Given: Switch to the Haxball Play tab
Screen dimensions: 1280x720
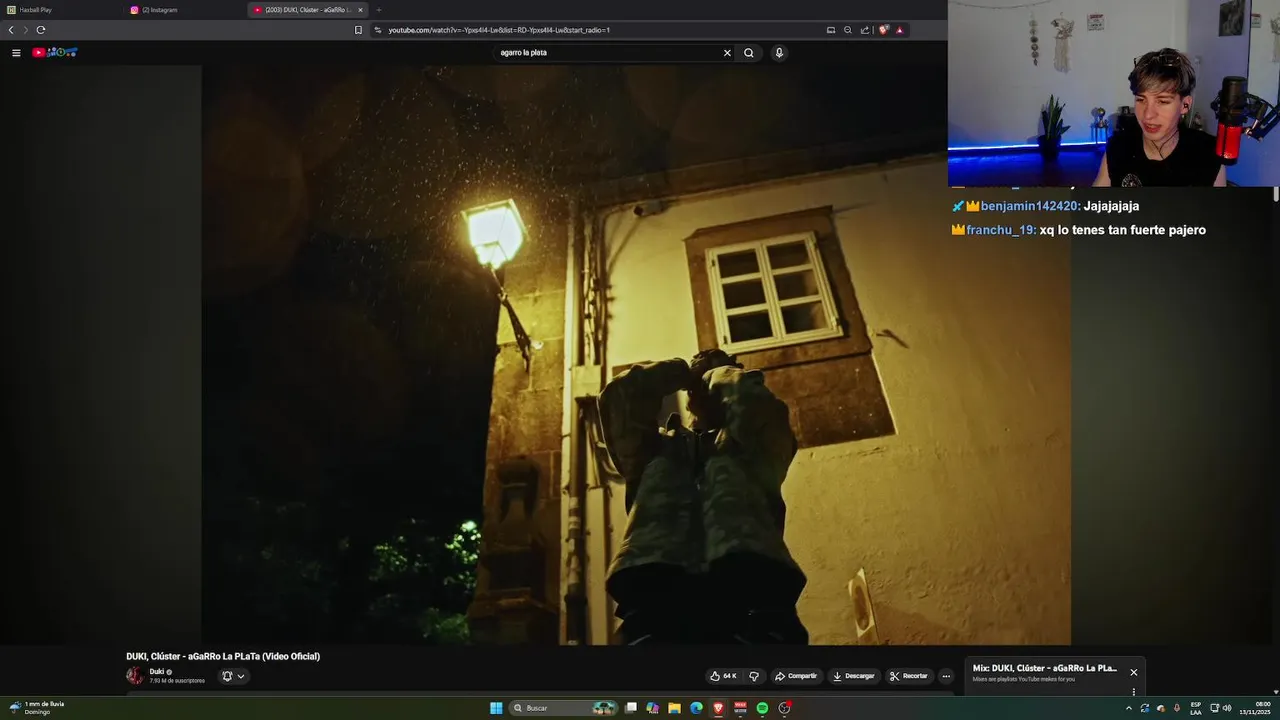Looking at the screenshot, I should 62,10.
